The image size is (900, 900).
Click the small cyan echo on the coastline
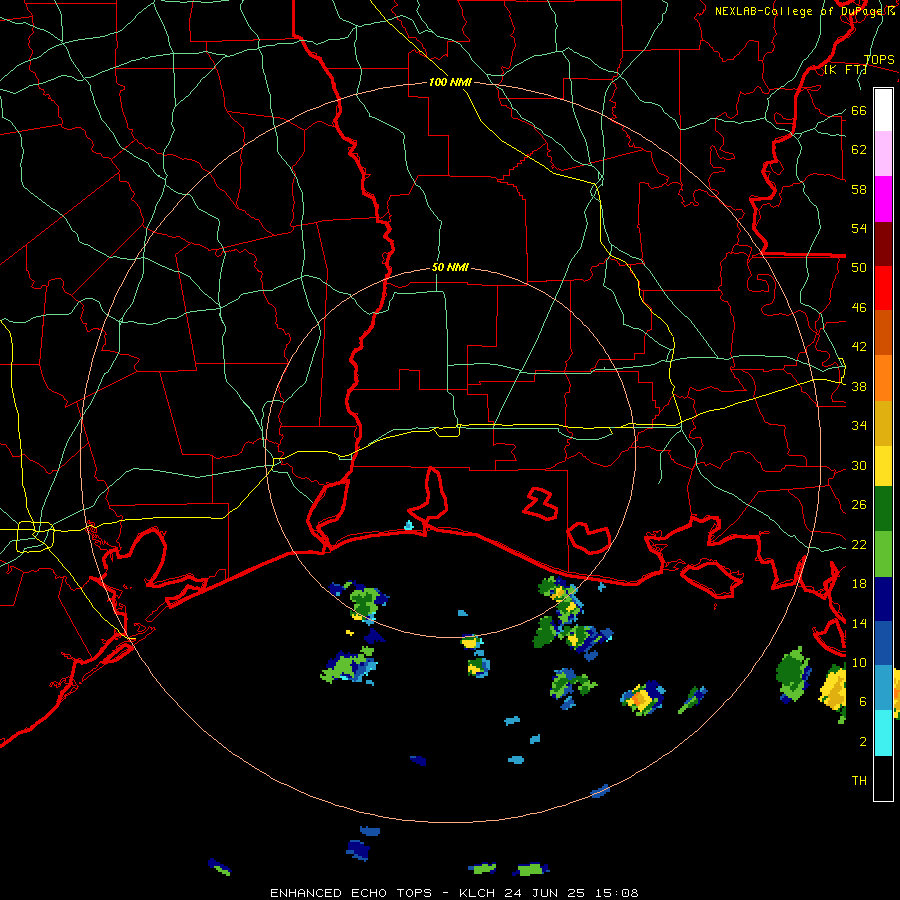tap(409, 525)
